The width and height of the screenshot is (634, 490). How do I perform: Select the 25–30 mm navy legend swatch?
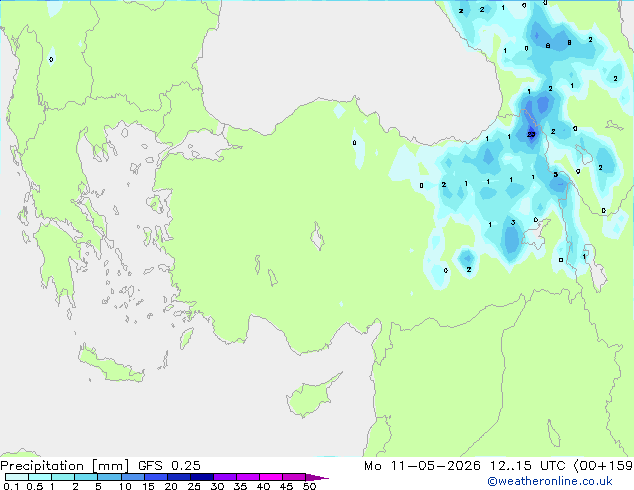coord(201,477)
